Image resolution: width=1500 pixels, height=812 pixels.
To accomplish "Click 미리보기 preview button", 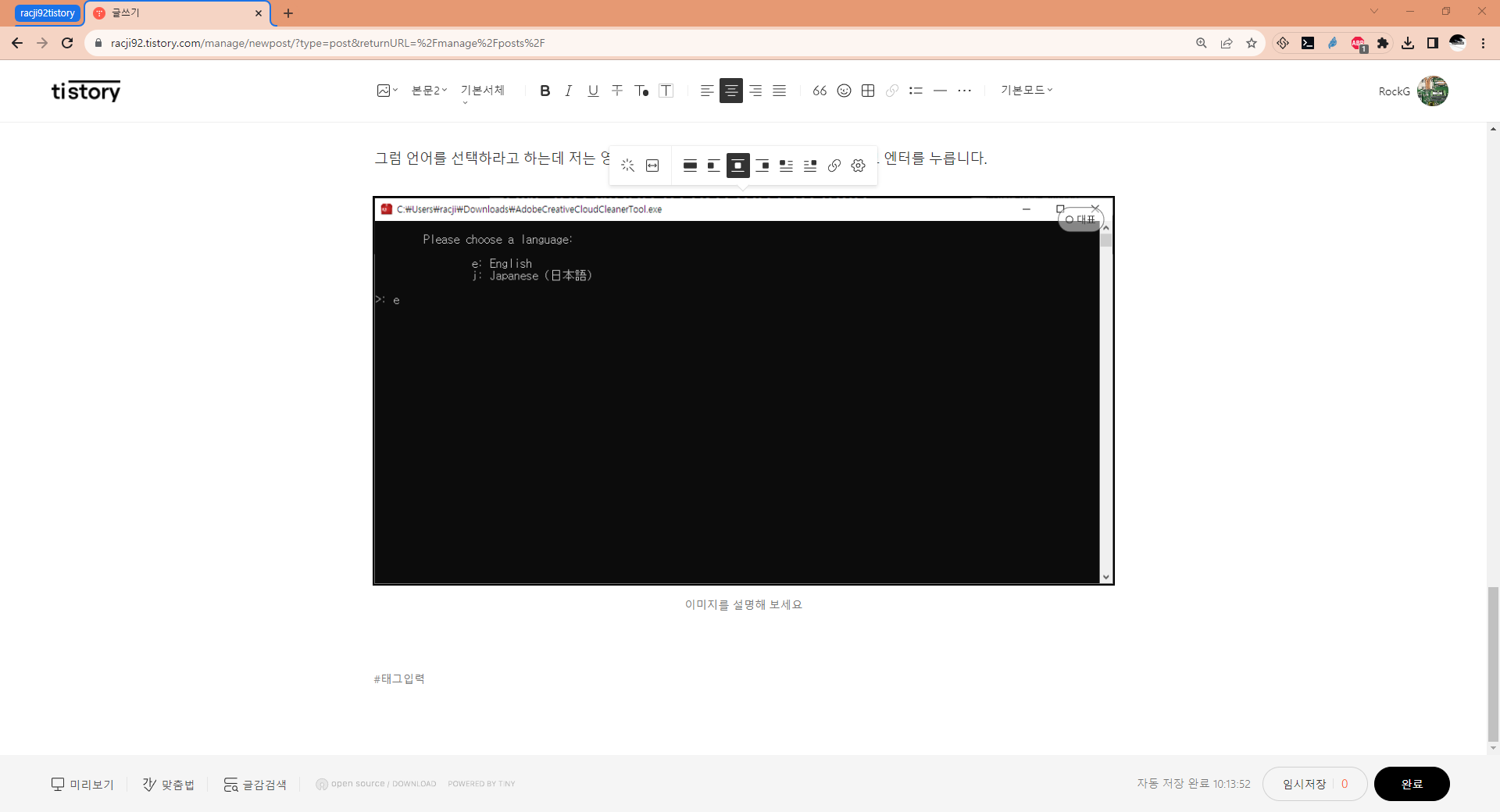I will point(83,784).
